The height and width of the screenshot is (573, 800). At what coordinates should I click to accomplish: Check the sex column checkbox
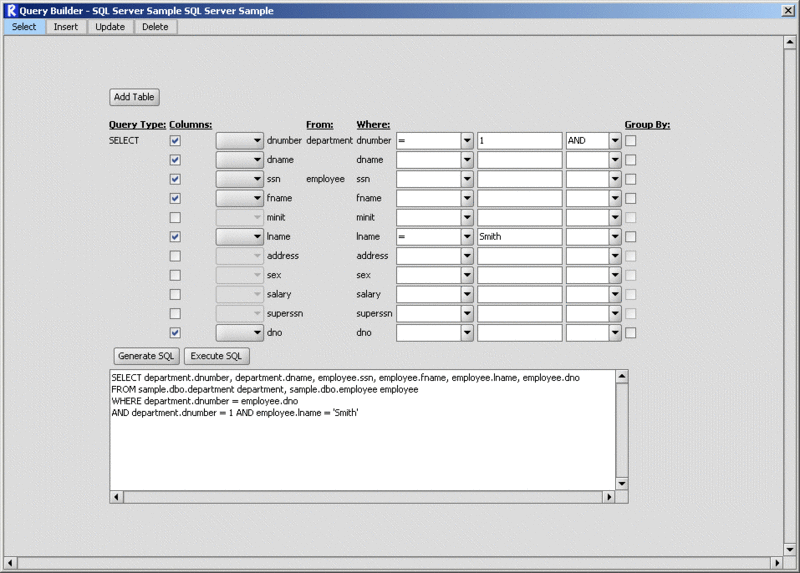click(175, 275)
